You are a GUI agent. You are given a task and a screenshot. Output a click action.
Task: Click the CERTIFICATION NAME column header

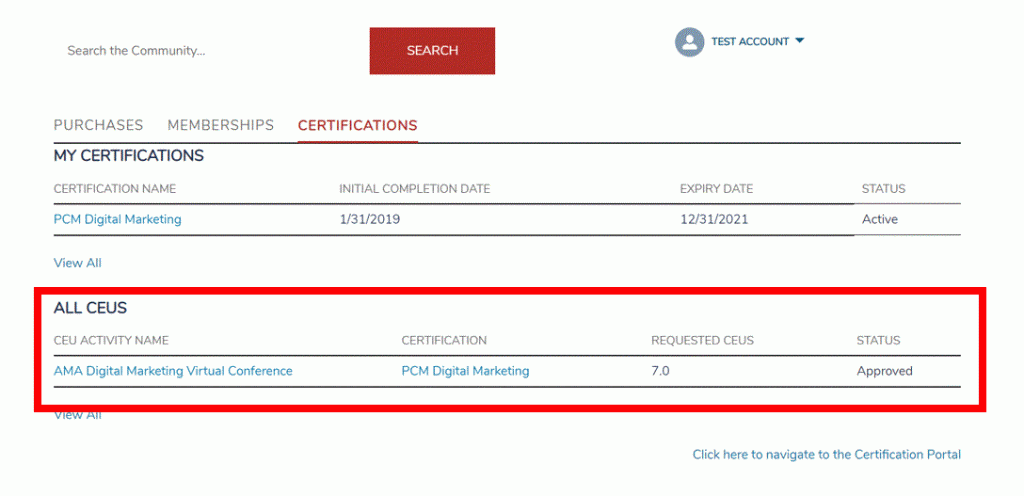114,189
